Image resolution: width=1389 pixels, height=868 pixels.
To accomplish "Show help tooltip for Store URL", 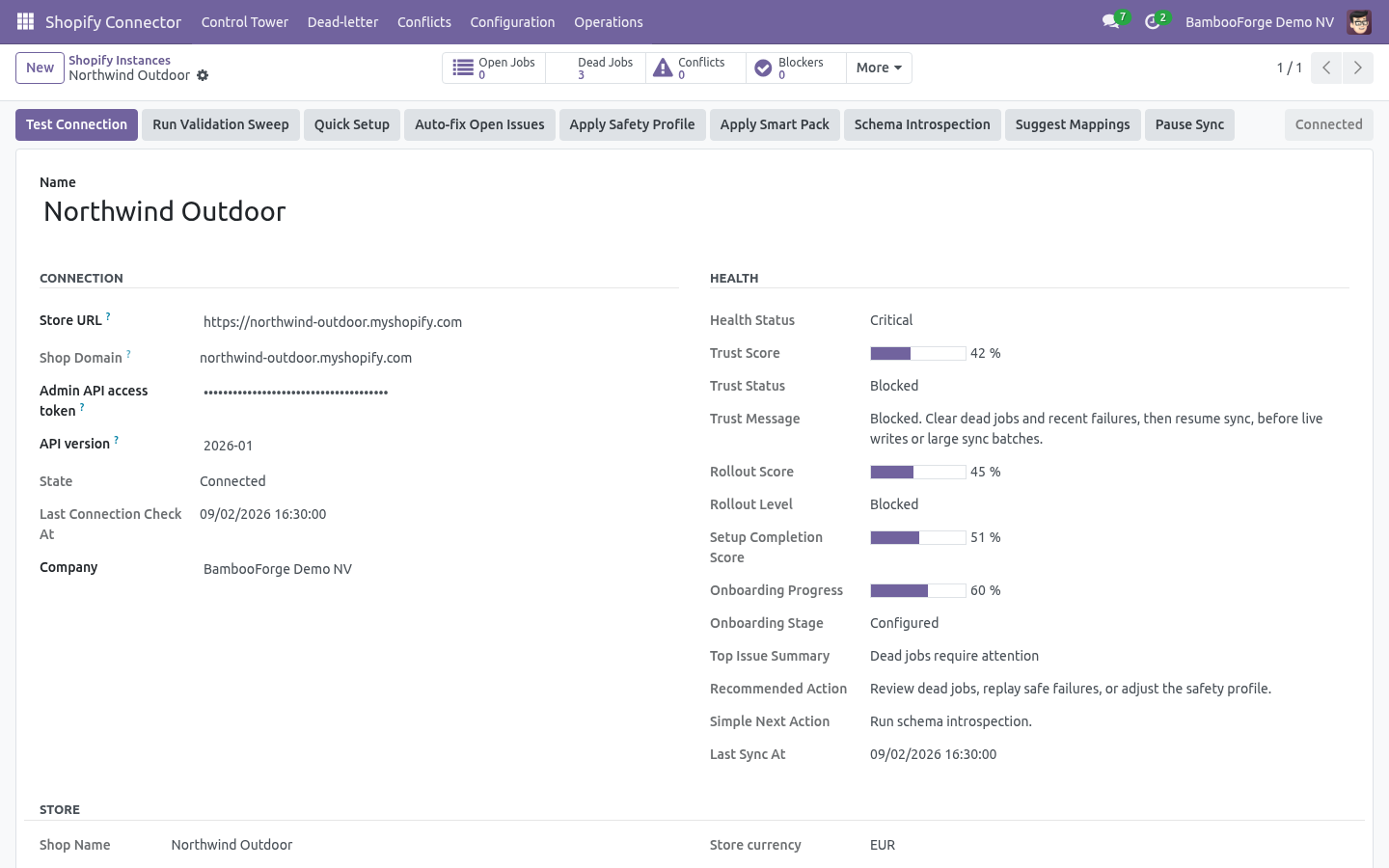I will 108,316.
